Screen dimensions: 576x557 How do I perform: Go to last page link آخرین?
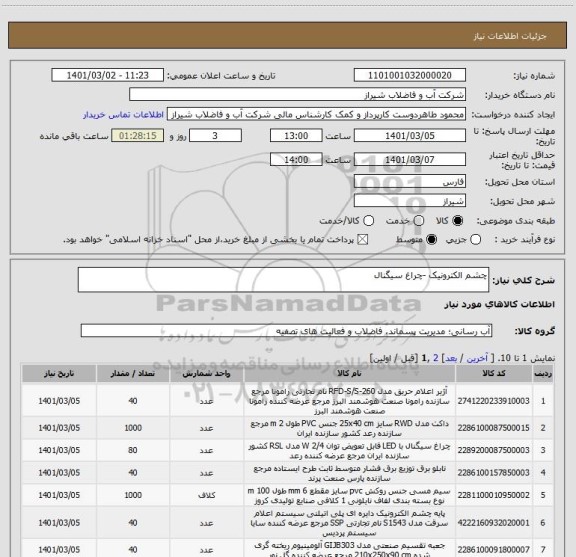pyautogui.click(x=477, y=358)
